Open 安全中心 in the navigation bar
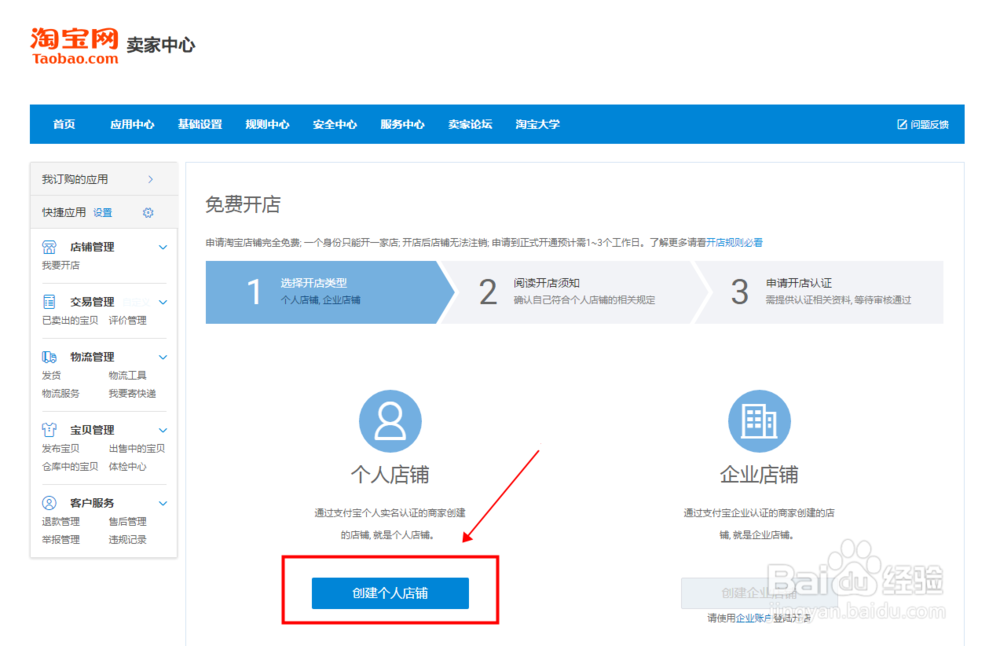Viewport: 1000px width, 646px height. click(x=335, y=124)
